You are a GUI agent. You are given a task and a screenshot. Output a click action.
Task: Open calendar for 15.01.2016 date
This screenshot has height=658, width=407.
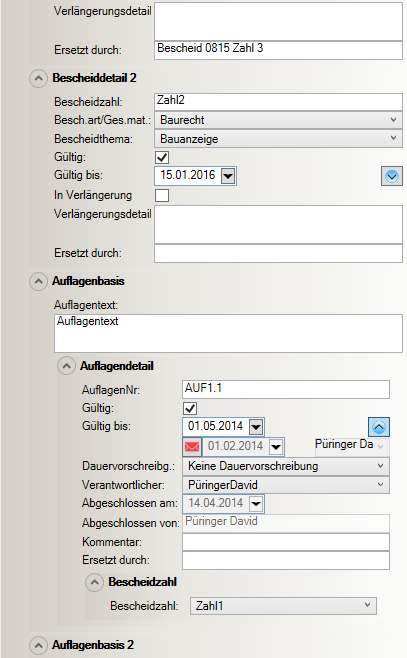click(228, 176)
